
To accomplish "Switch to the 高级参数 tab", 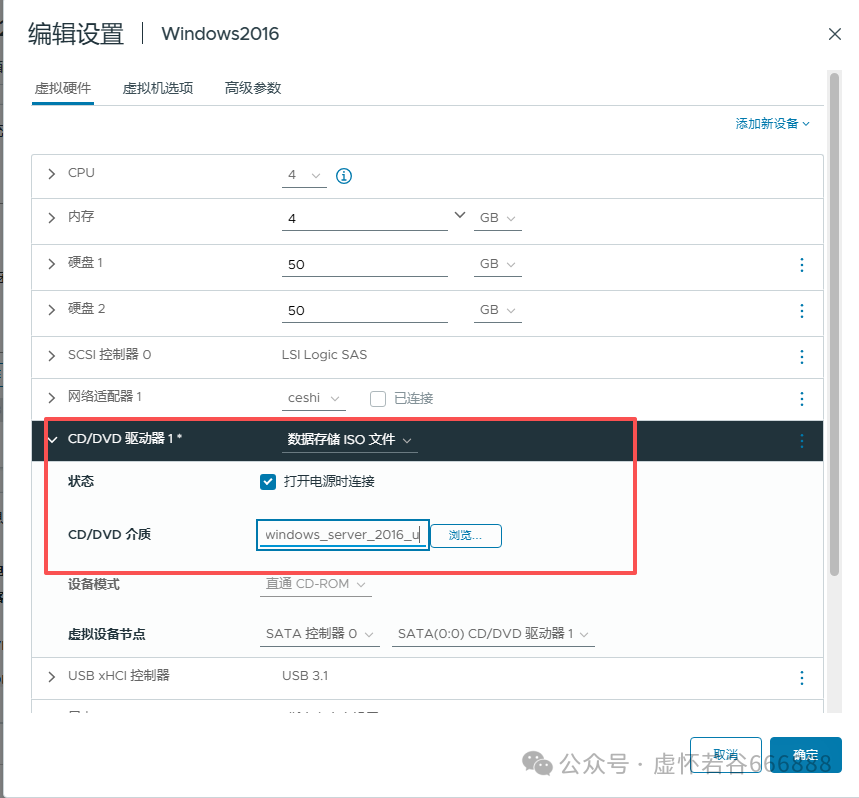I will [253, 88].
